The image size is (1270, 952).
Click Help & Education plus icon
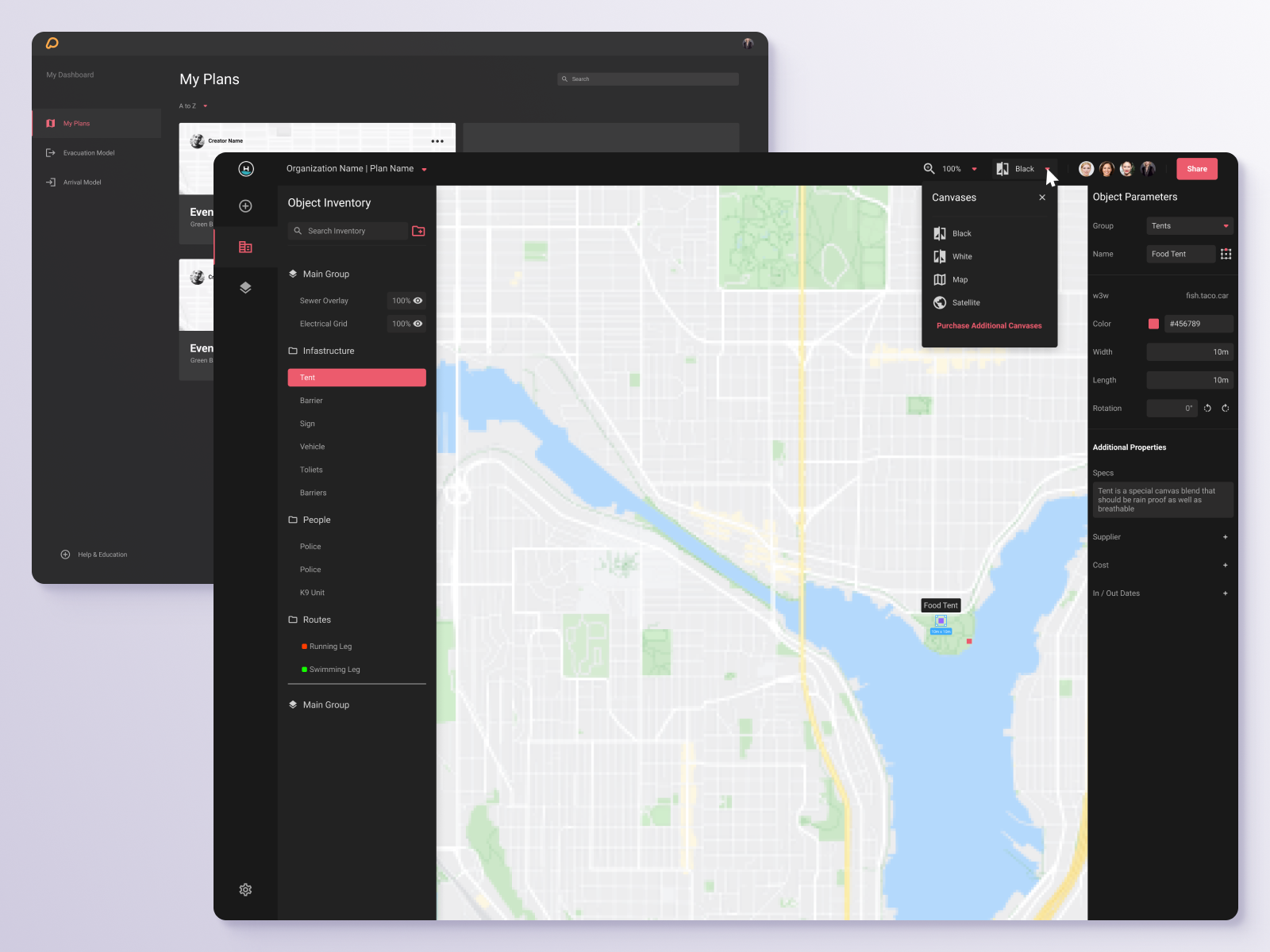[x=65, y=555]
